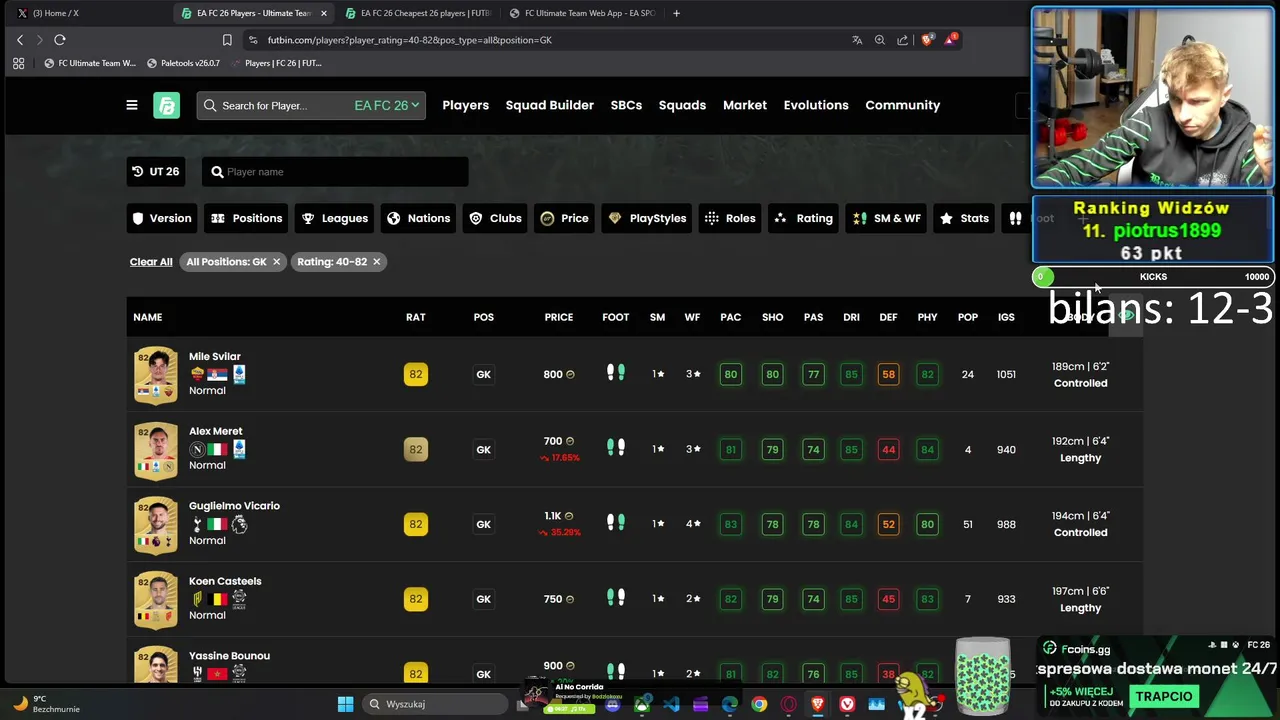The image size is (1280, 720).
Task: Open Yassine Bounou player page
Action: pyautogui.click(x=229, y=656)
